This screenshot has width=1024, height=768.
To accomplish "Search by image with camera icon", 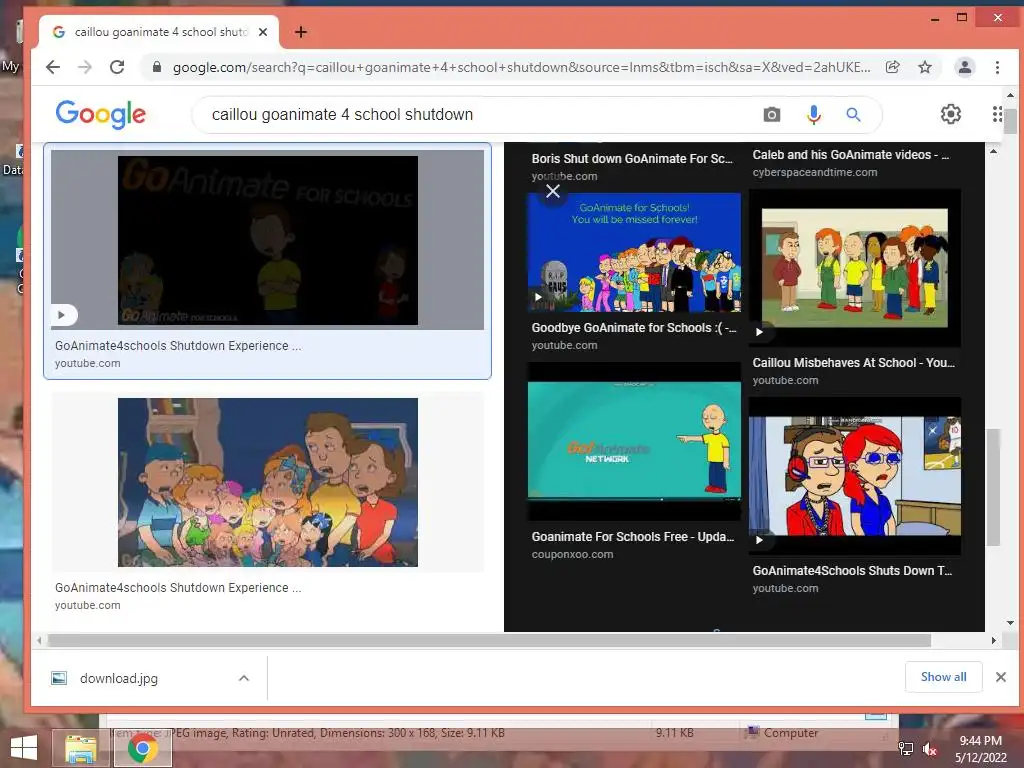I will tap(771, 115).
